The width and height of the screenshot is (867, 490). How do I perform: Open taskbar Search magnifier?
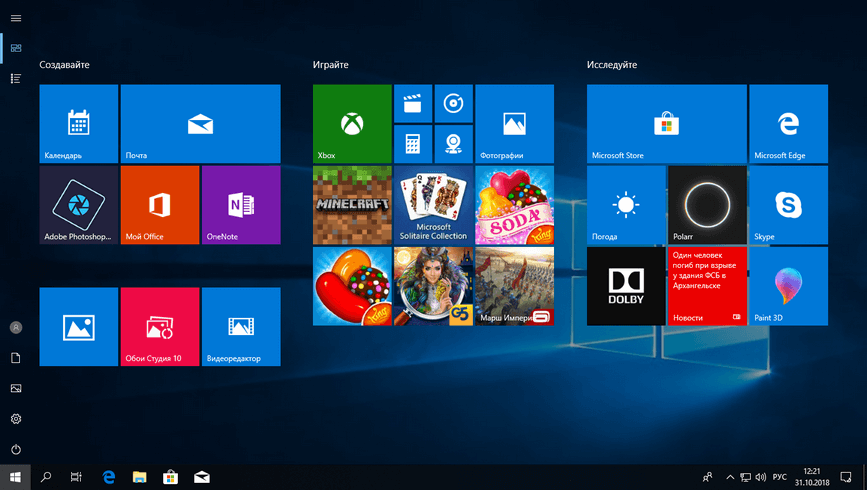pyautogui.click(x=46, y=477)
